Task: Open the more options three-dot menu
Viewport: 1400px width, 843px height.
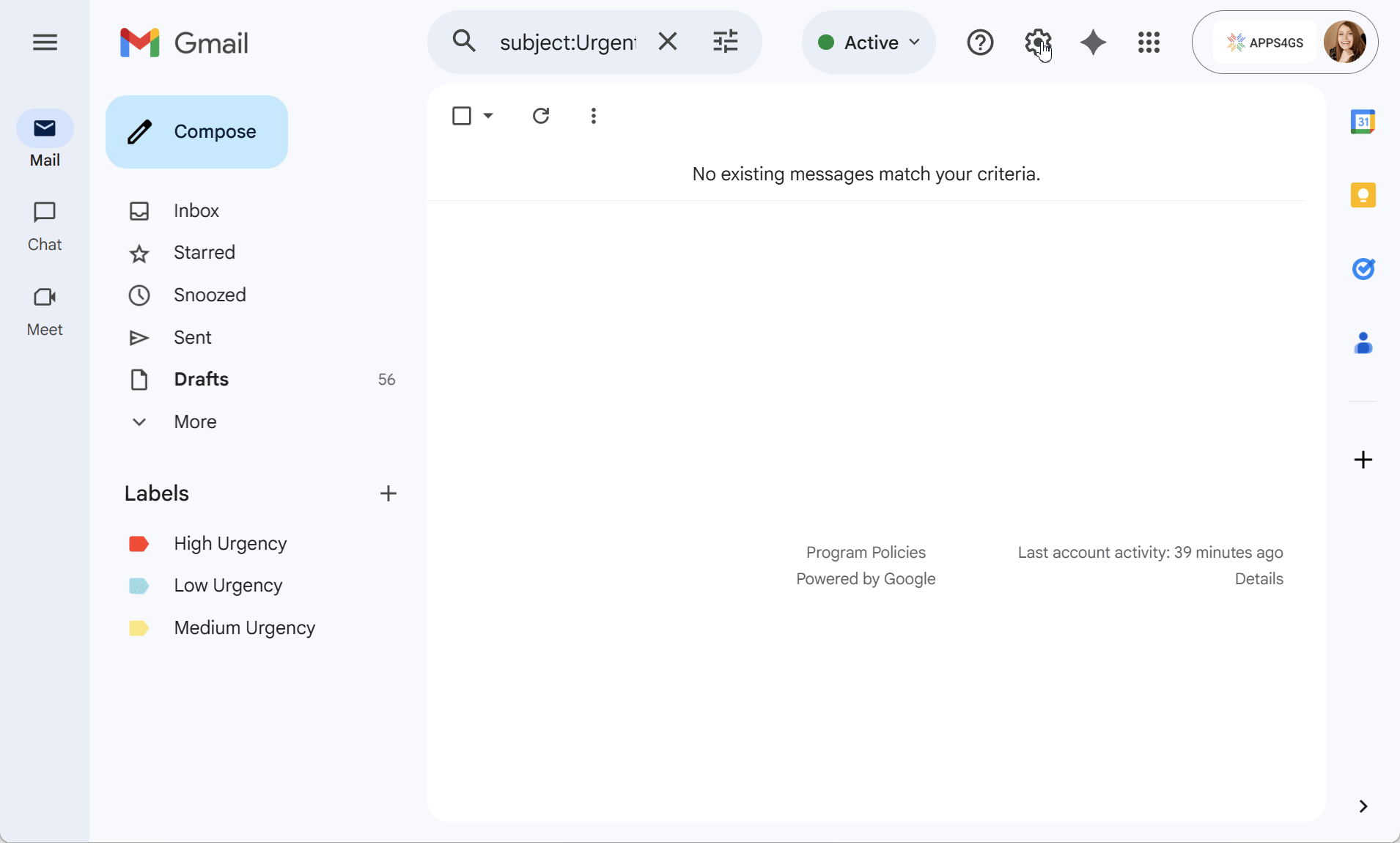Action: [593, 116]
